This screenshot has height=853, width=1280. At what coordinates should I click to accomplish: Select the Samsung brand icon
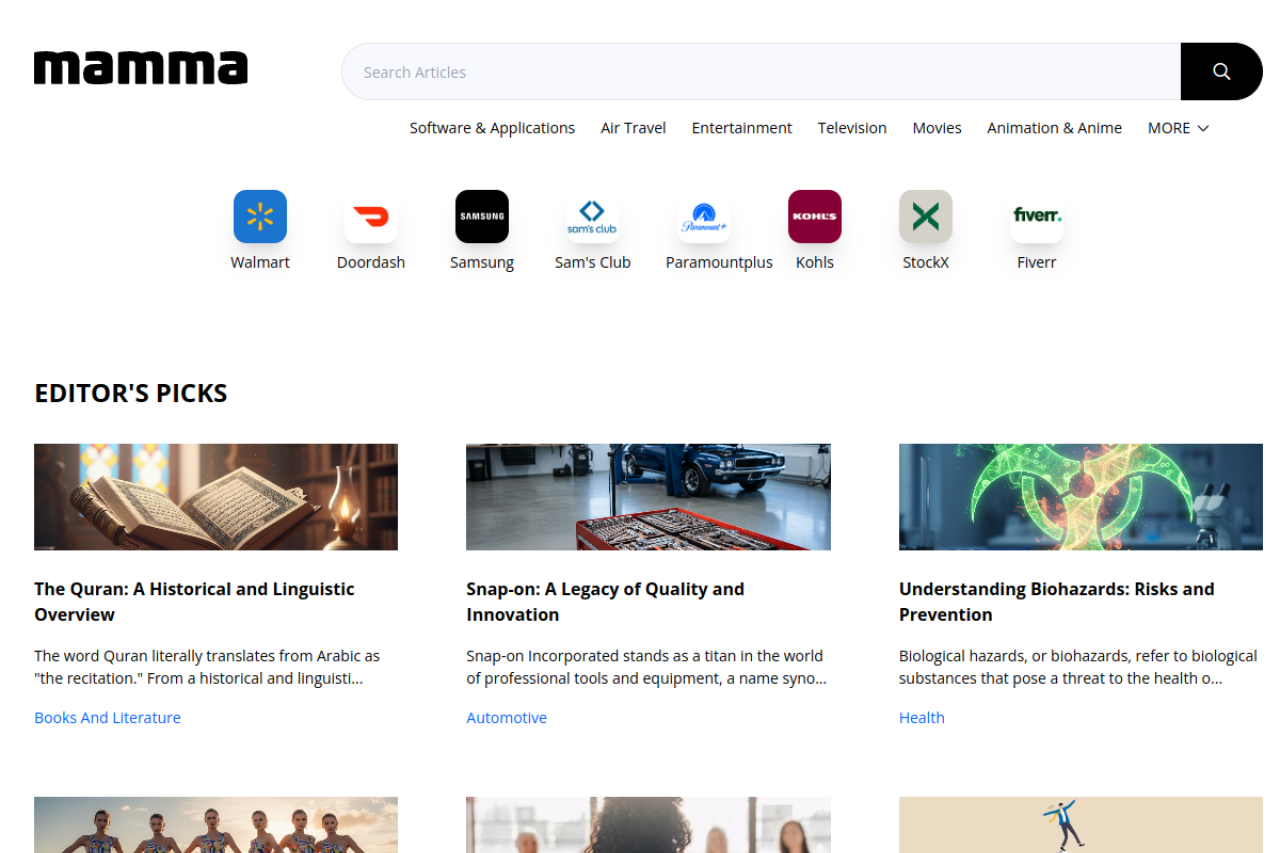tap(482, 217)
